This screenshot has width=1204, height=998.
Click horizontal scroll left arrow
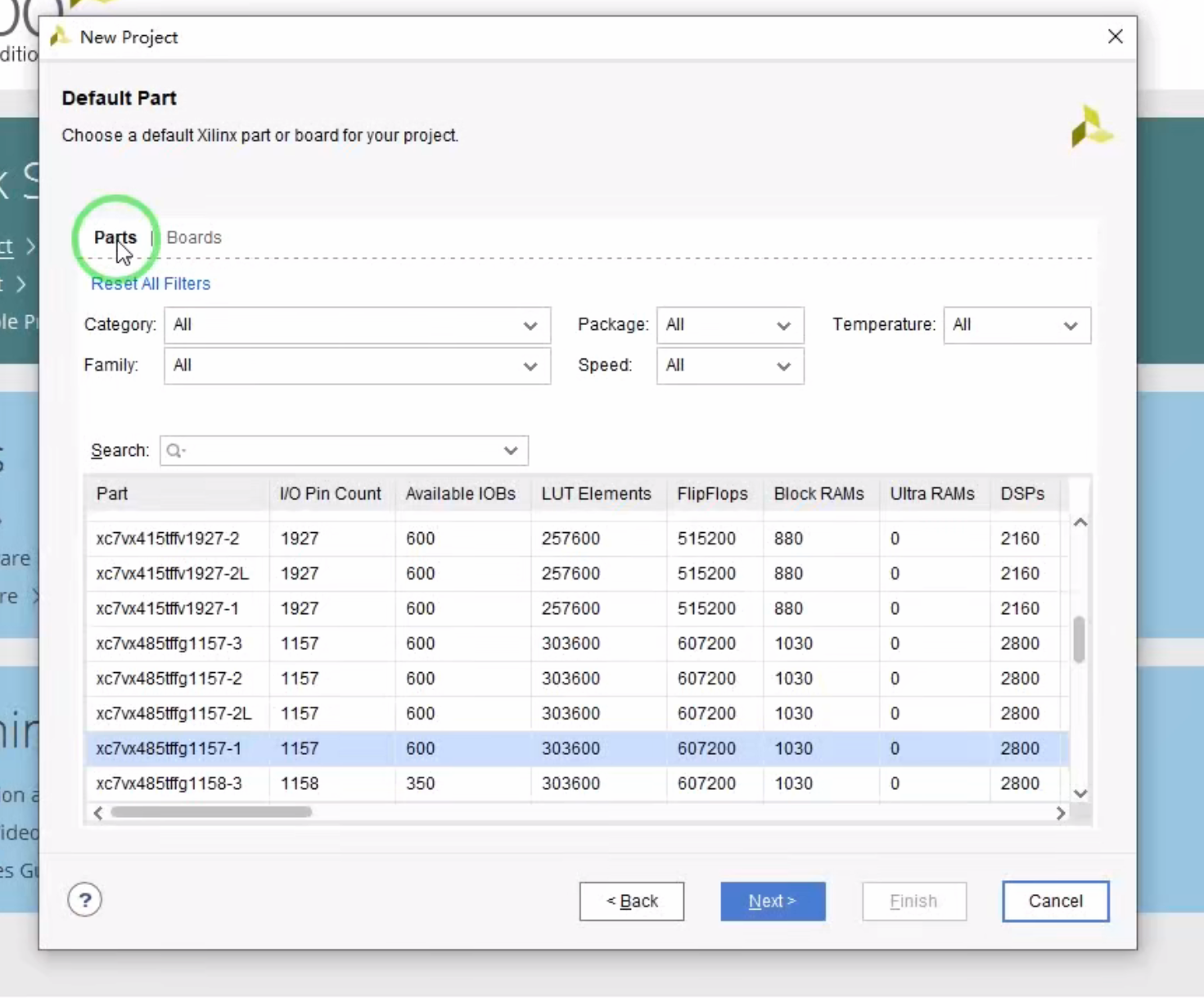point(98,813)
